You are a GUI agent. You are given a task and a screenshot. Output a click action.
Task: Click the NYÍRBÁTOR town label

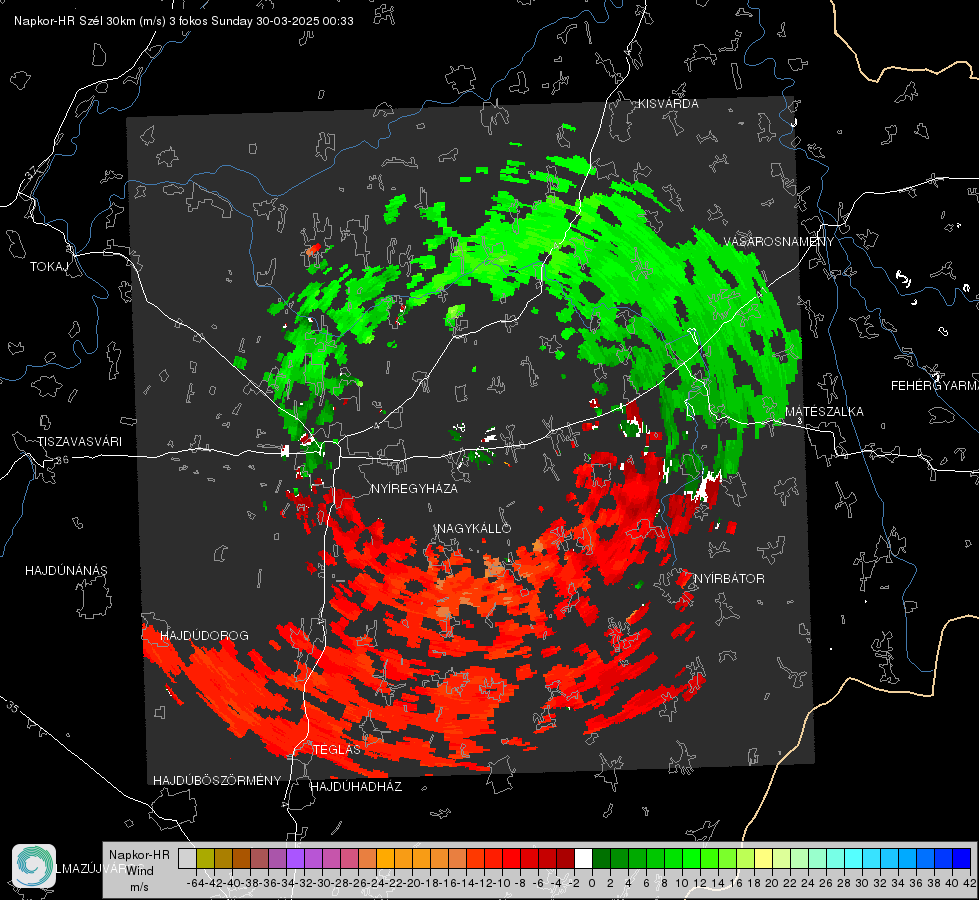click(x=729, y=579)
